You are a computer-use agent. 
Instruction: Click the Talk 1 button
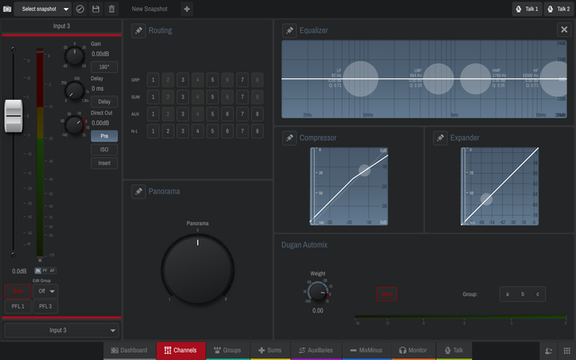click(527, 9)
